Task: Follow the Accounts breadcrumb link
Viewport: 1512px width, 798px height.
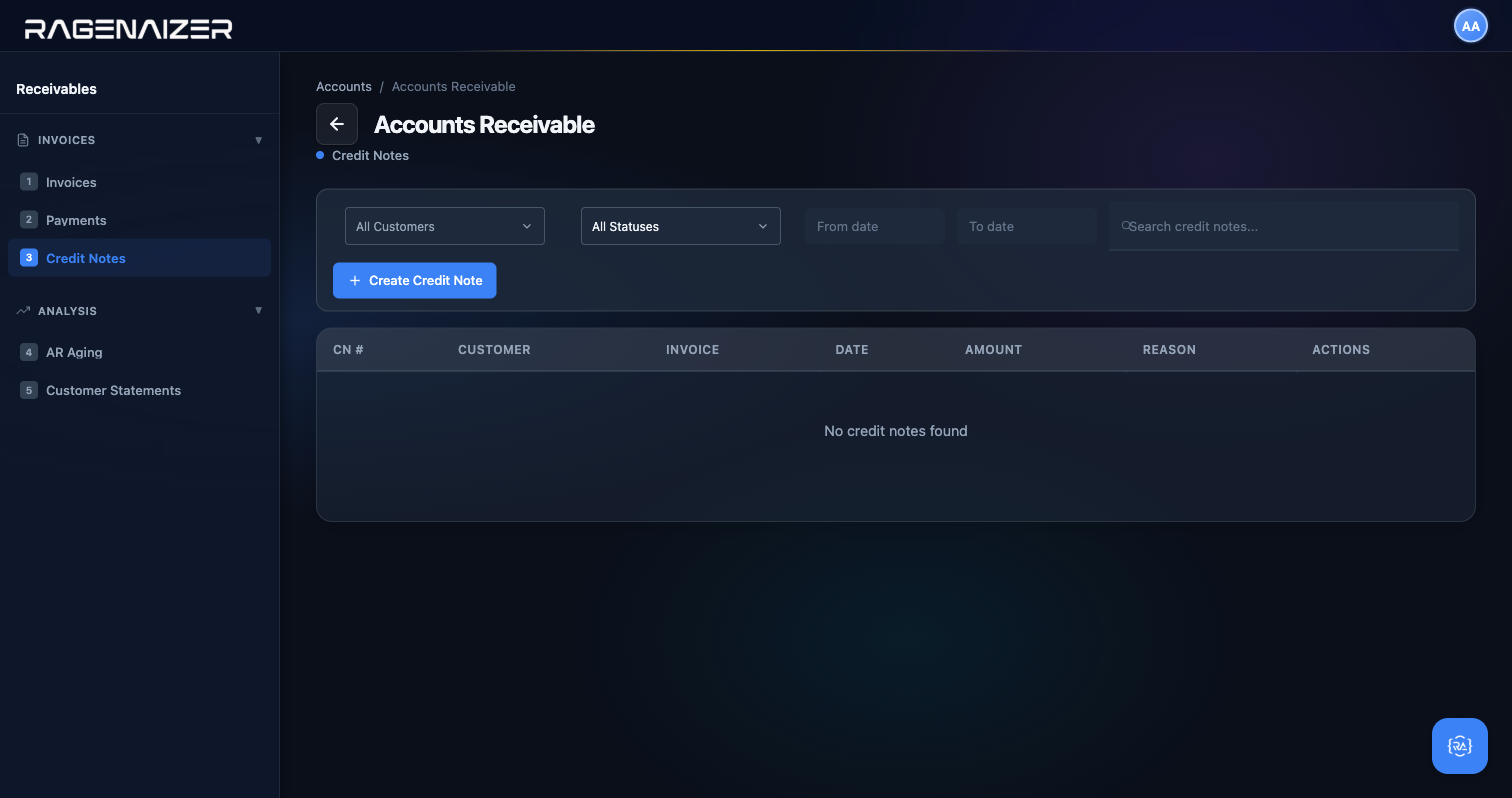Action: 344,87
